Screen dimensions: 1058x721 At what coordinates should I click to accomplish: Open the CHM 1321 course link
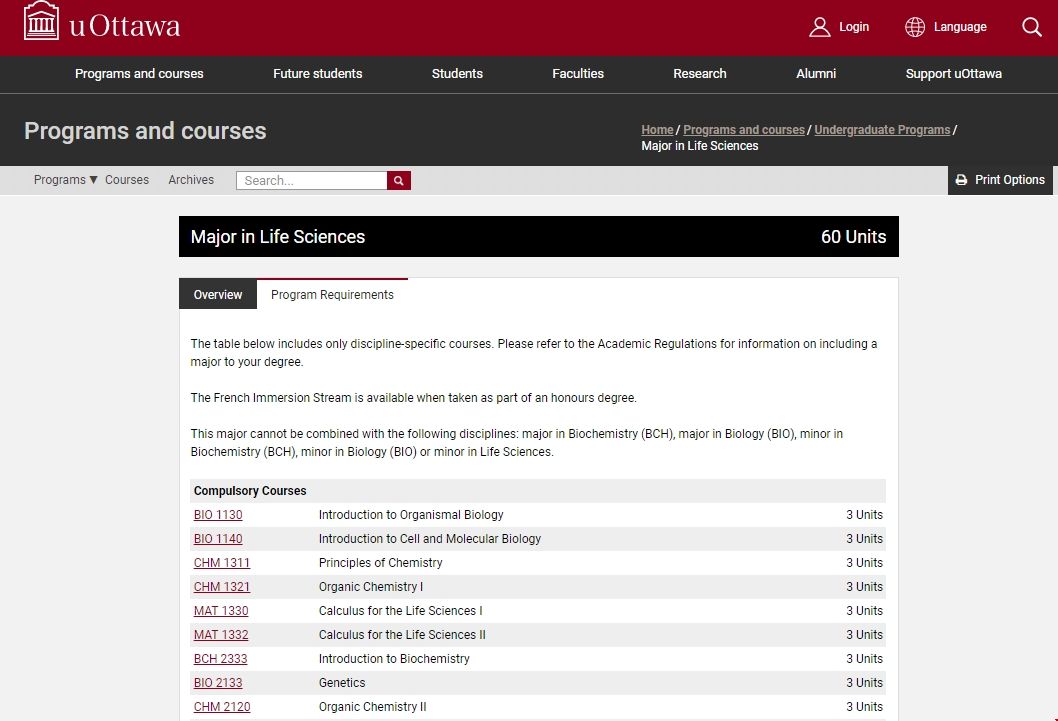222,587
